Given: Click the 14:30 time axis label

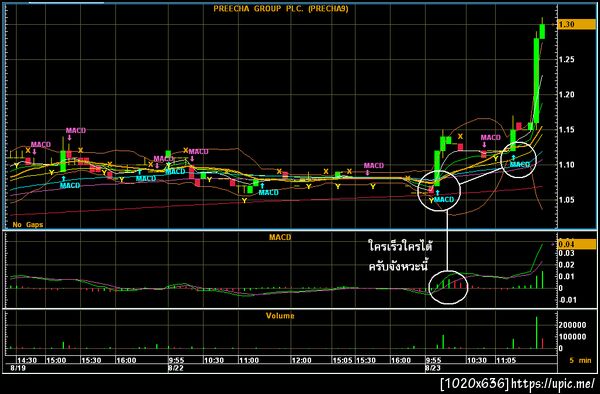Looking at the screenshot, I should tap(27, 360).
